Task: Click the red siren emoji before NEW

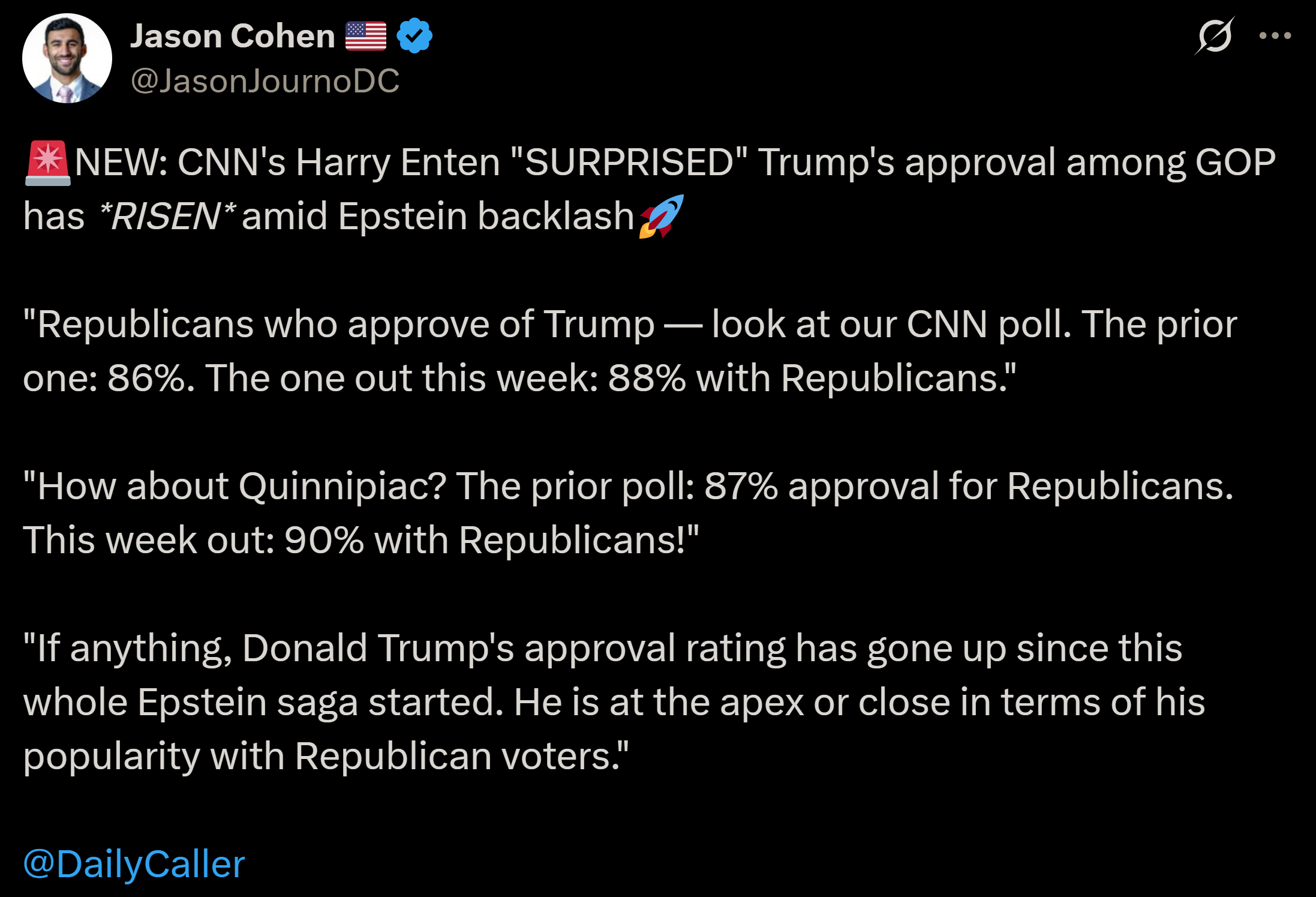Action: point(48,163)
